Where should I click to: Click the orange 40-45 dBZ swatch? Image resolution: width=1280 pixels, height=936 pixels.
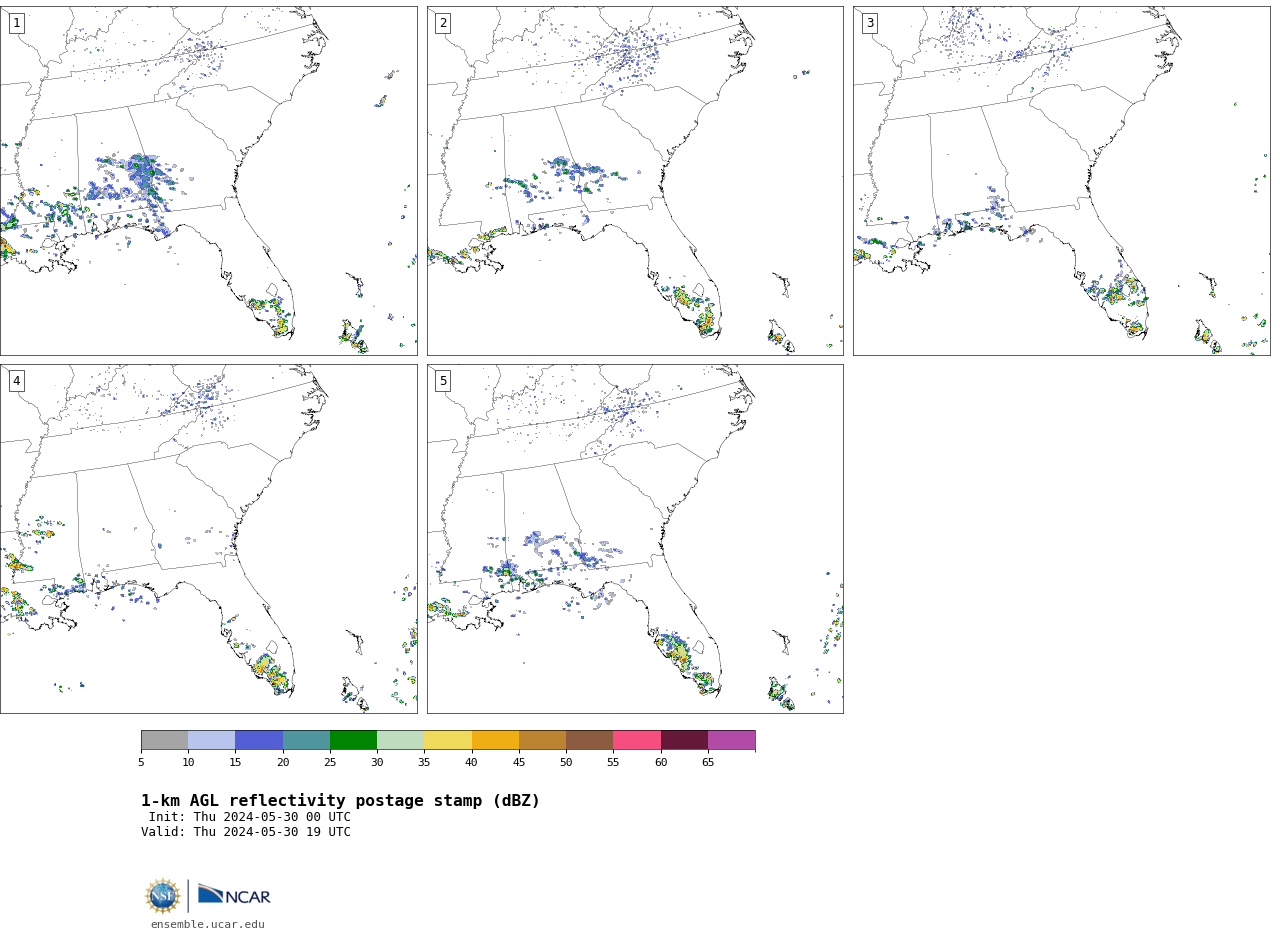point(495,740)
